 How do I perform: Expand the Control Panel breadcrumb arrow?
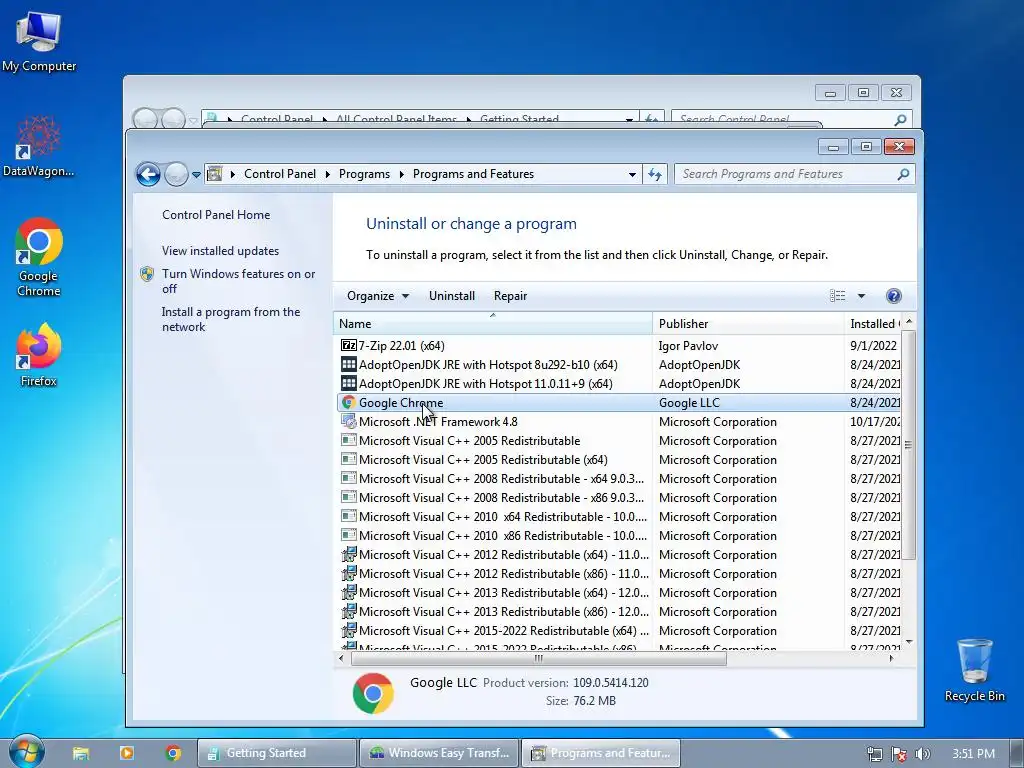point(326,174)
